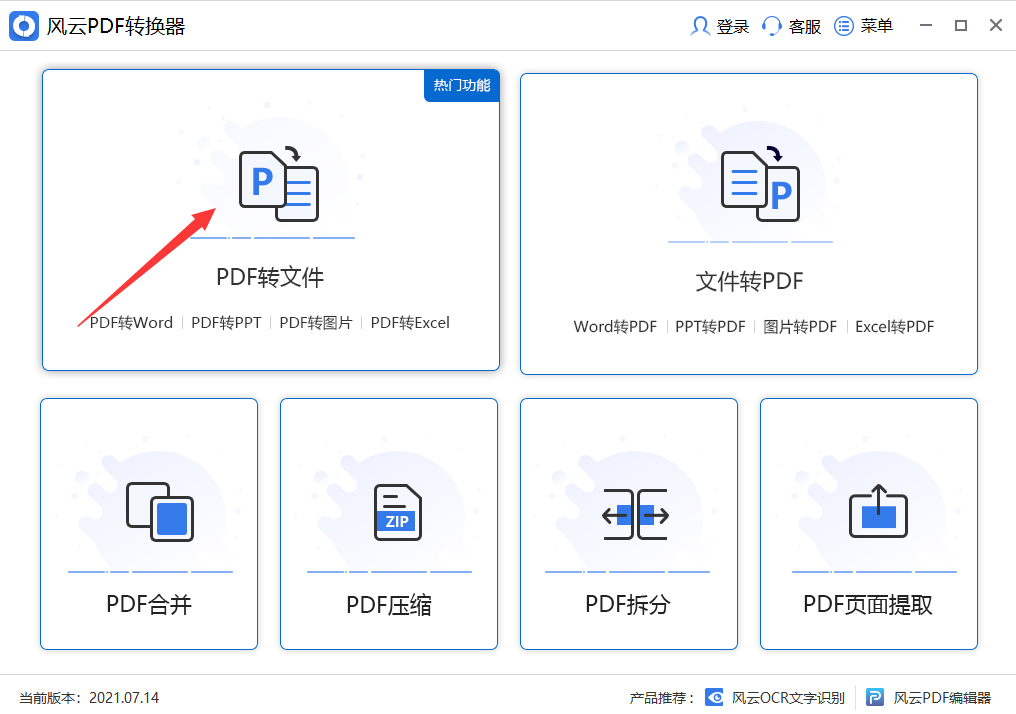Click the menu list icon
1016x714 pixels.
(x=844, y=26)
